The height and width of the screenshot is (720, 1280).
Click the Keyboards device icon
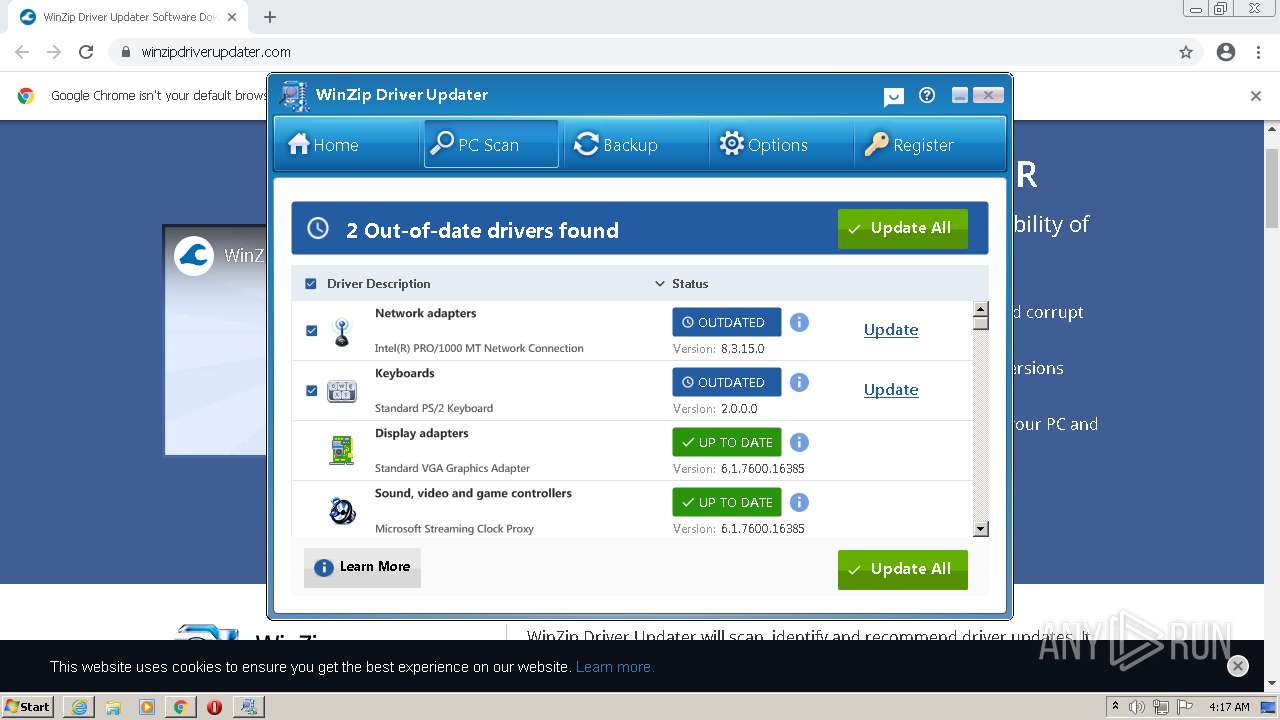pos(342,391)
